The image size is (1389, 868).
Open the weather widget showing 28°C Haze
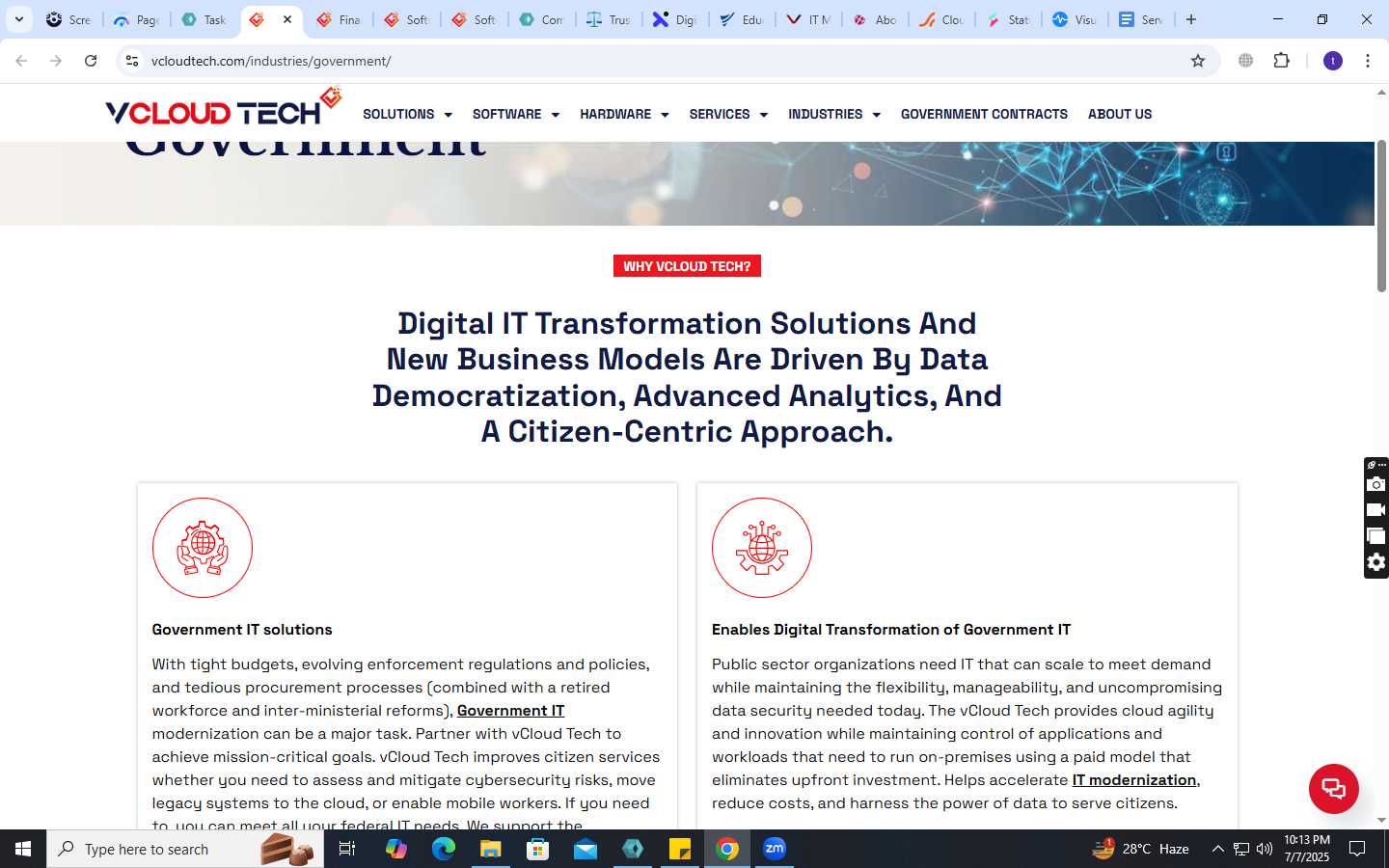(1140, 849)
